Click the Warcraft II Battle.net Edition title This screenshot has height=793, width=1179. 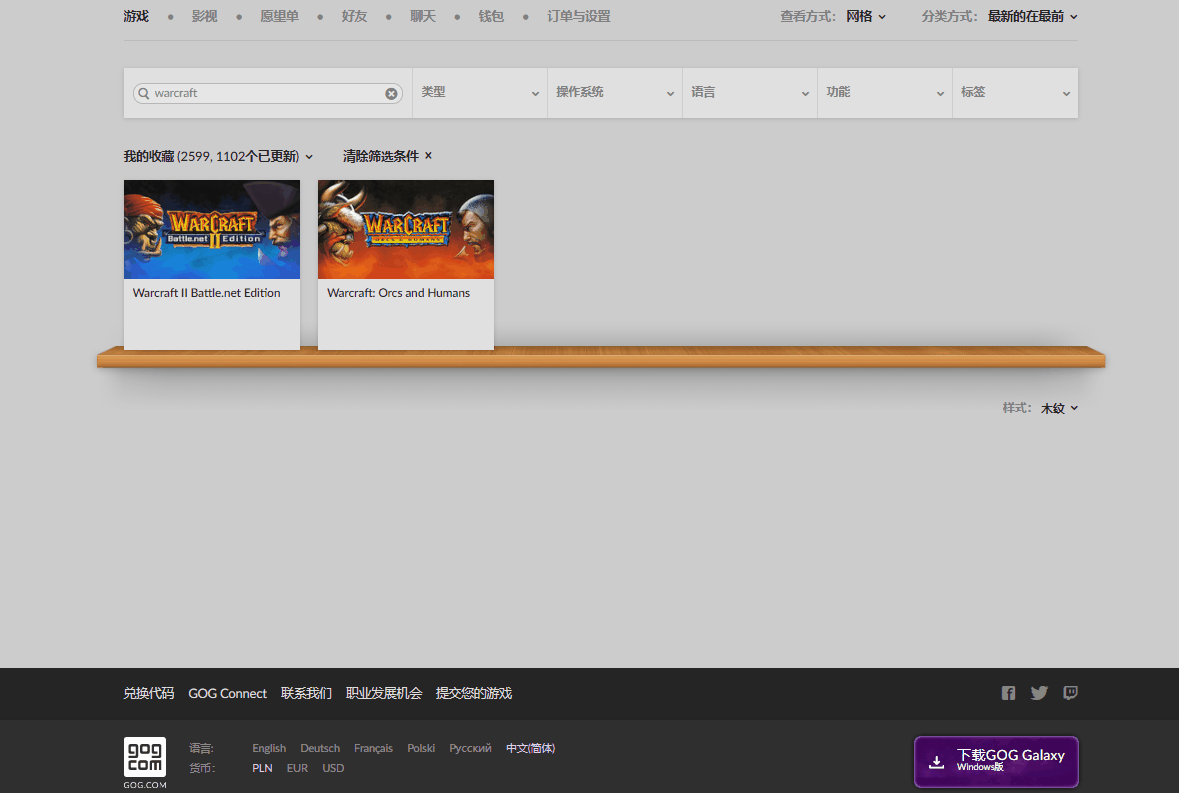click(207, 293)
